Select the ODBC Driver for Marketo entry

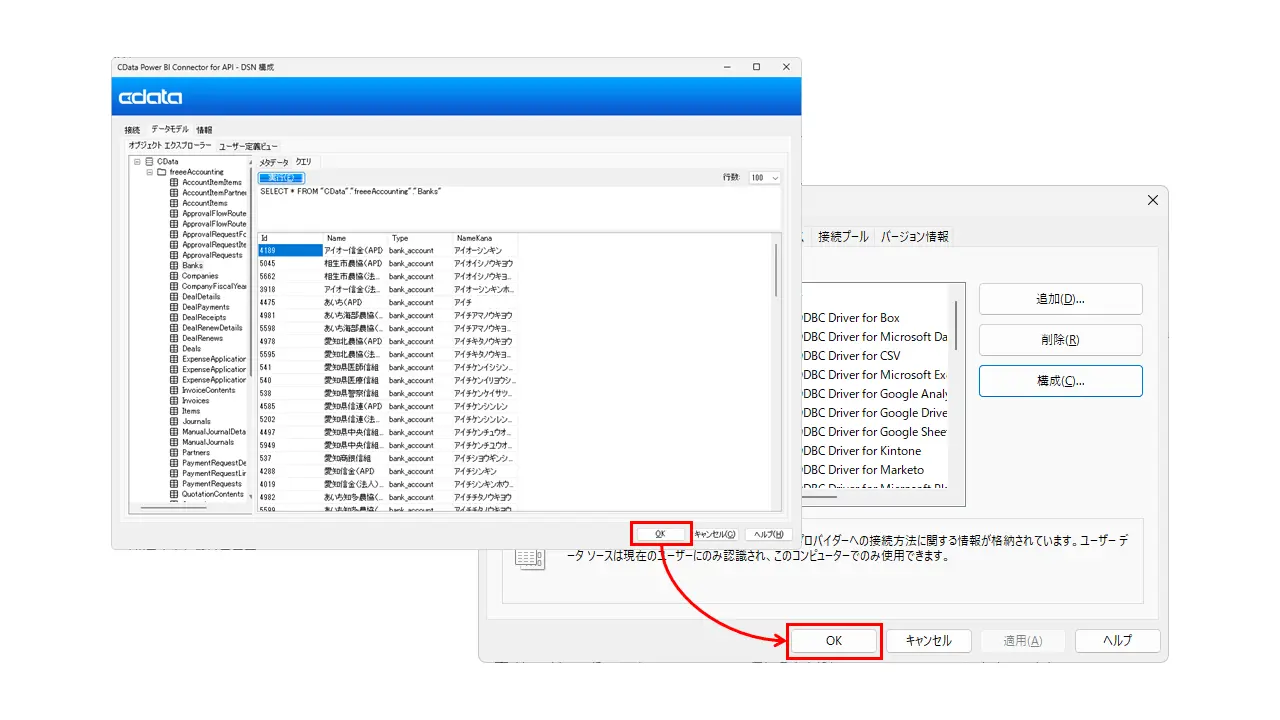click(x=863, y=470)
